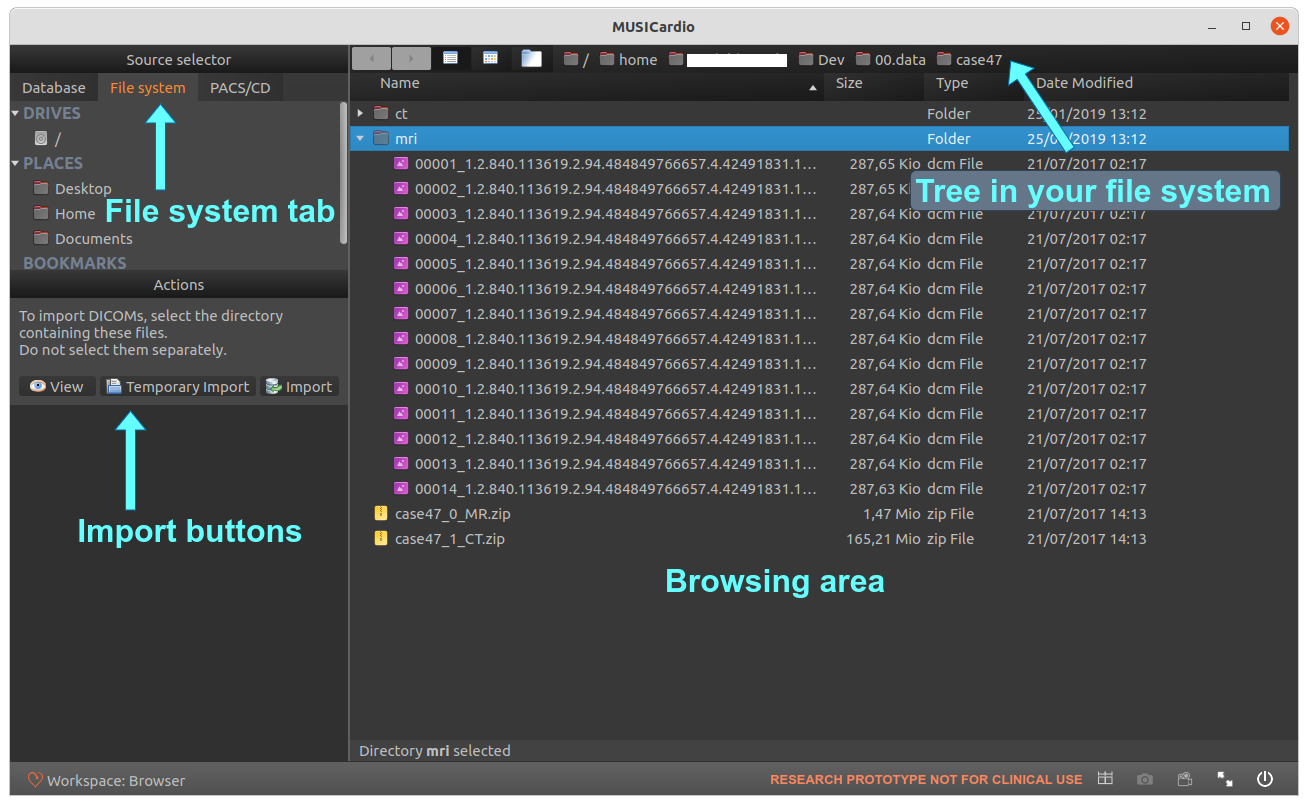
Task: Click the heart logo in status bar
Action: (35, 780)
